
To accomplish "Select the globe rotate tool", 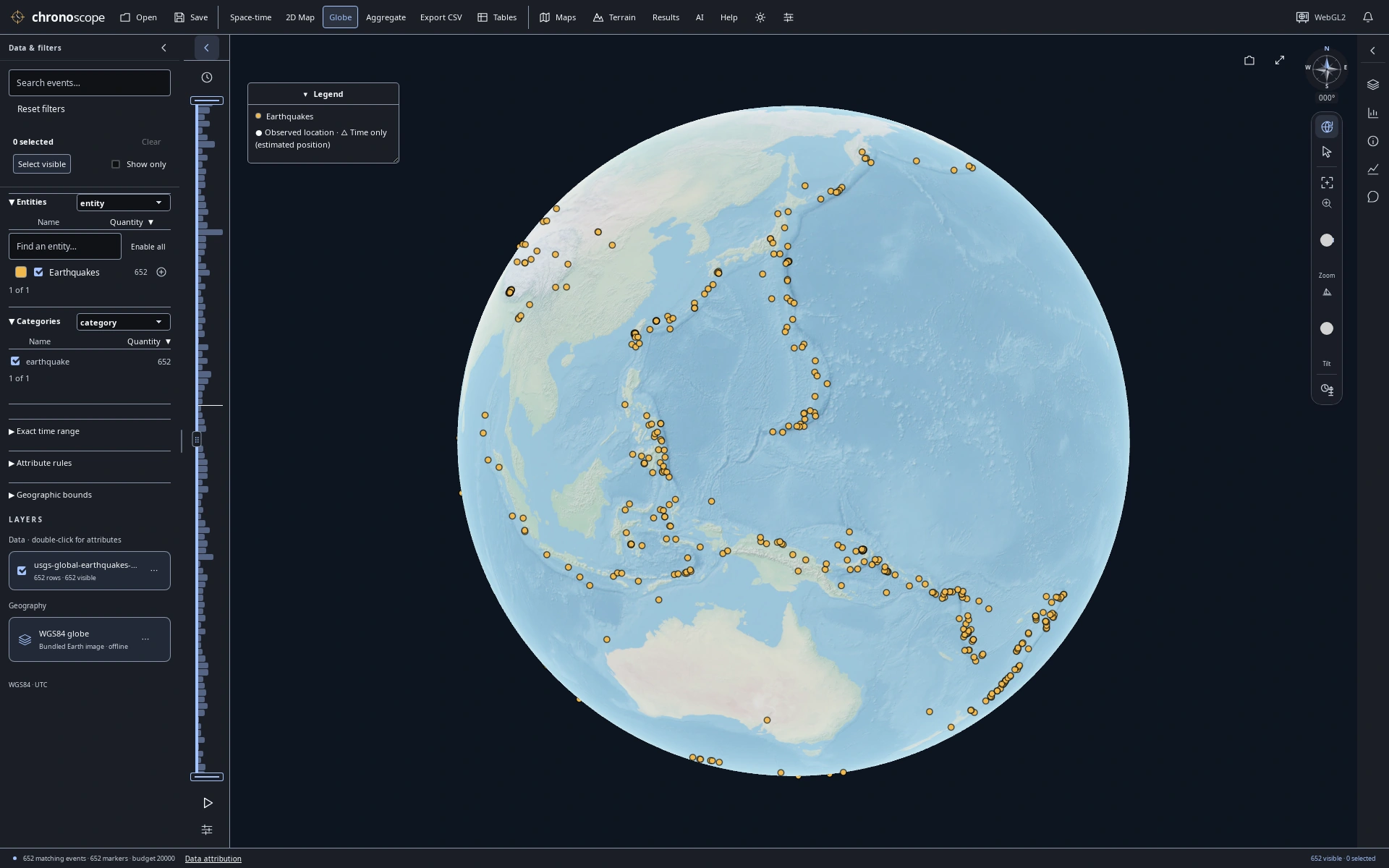I will (x=1327, y=127).
